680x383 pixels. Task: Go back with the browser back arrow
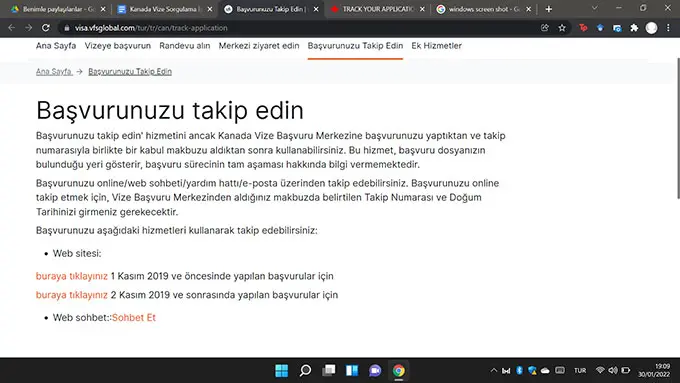[x=11, y=28]
